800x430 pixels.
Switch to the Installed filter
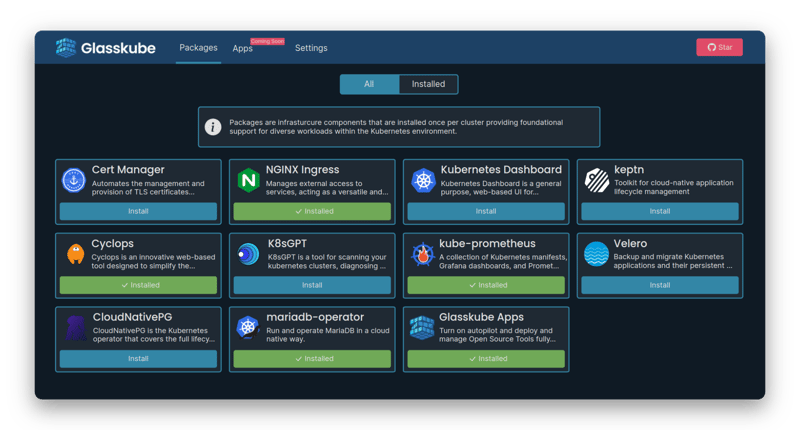(x=428, y=84)
